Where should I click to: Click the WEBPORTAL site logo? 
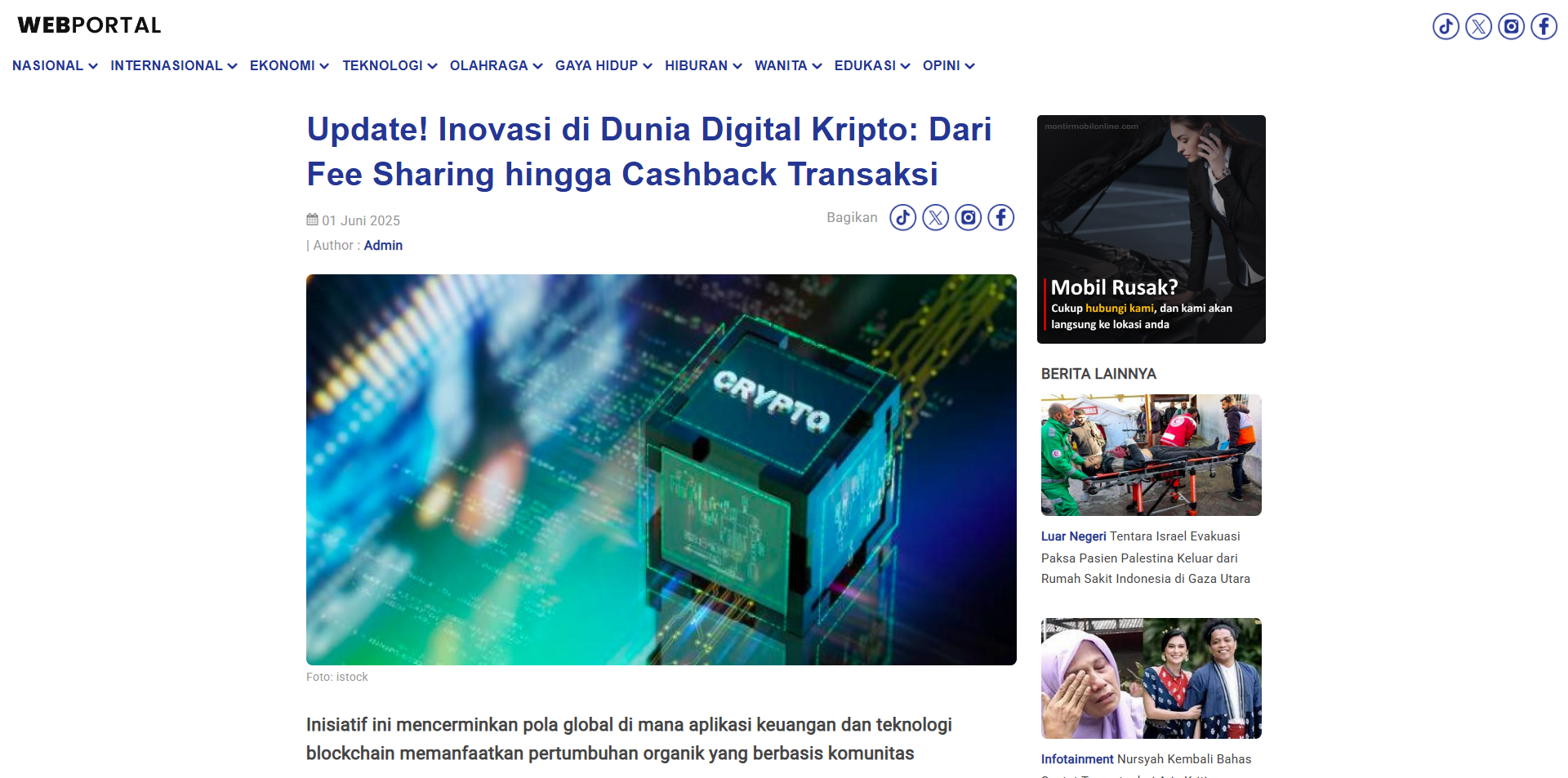(90, 25)
